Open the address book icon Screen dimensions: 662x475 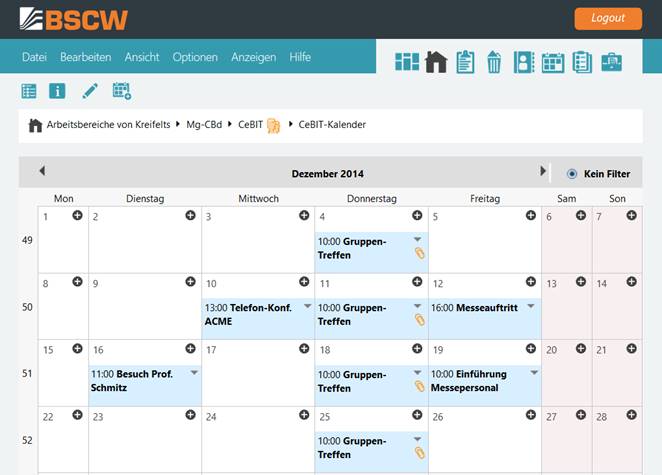click(523, 62)
